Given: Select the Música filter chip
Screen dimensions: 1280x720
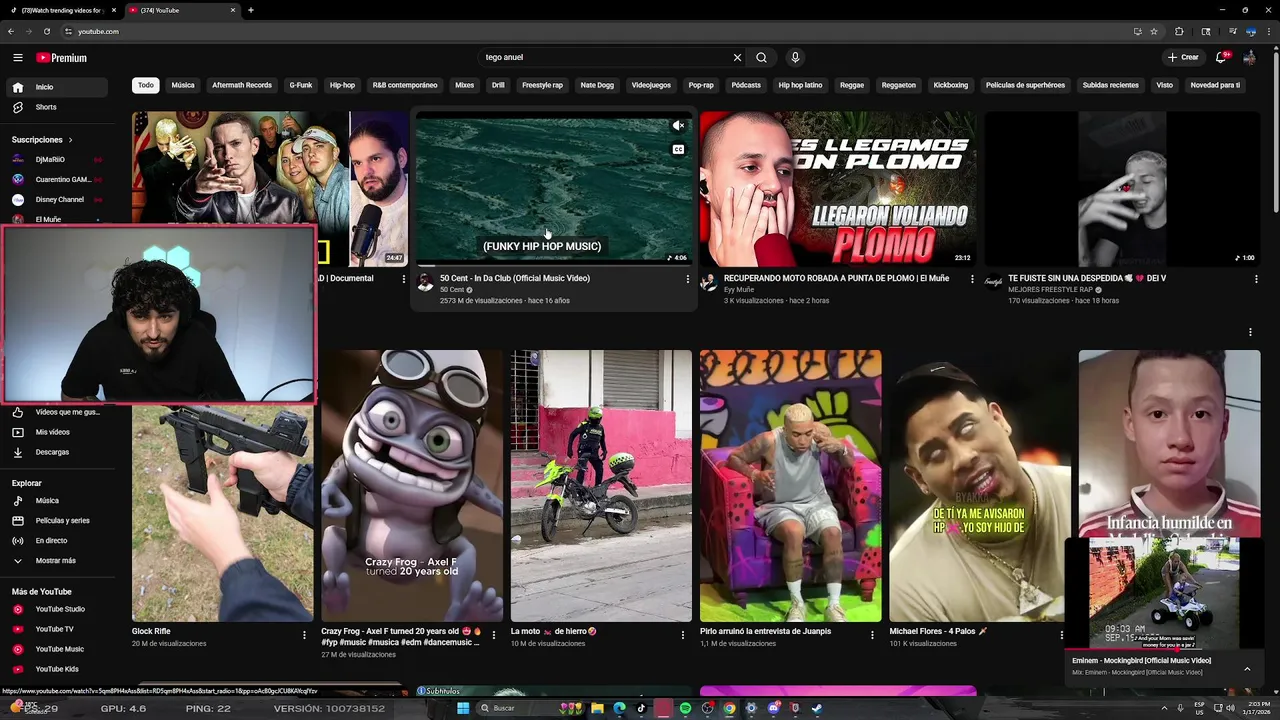Looking at the screenshot, I should (x=183, y=85).
